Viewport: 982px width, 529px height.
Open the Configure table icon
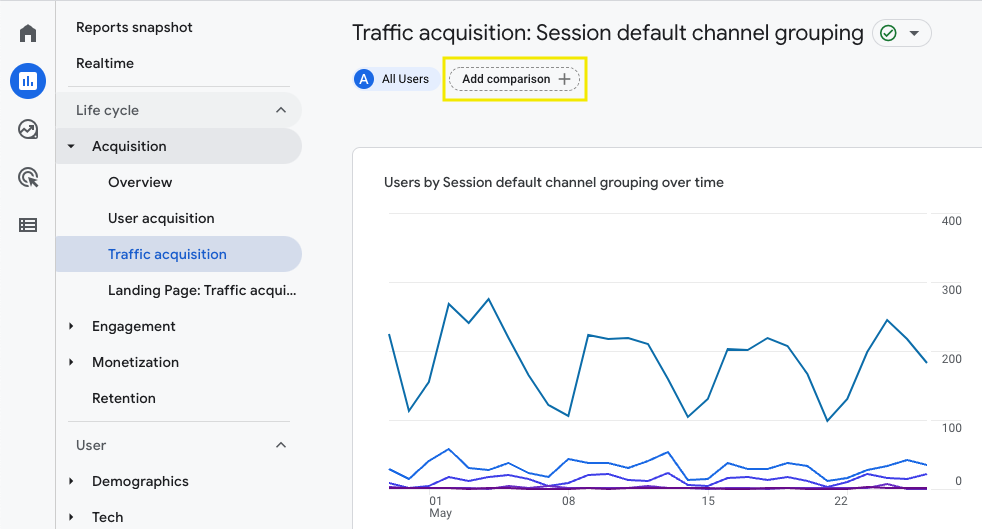pos(28,225)
